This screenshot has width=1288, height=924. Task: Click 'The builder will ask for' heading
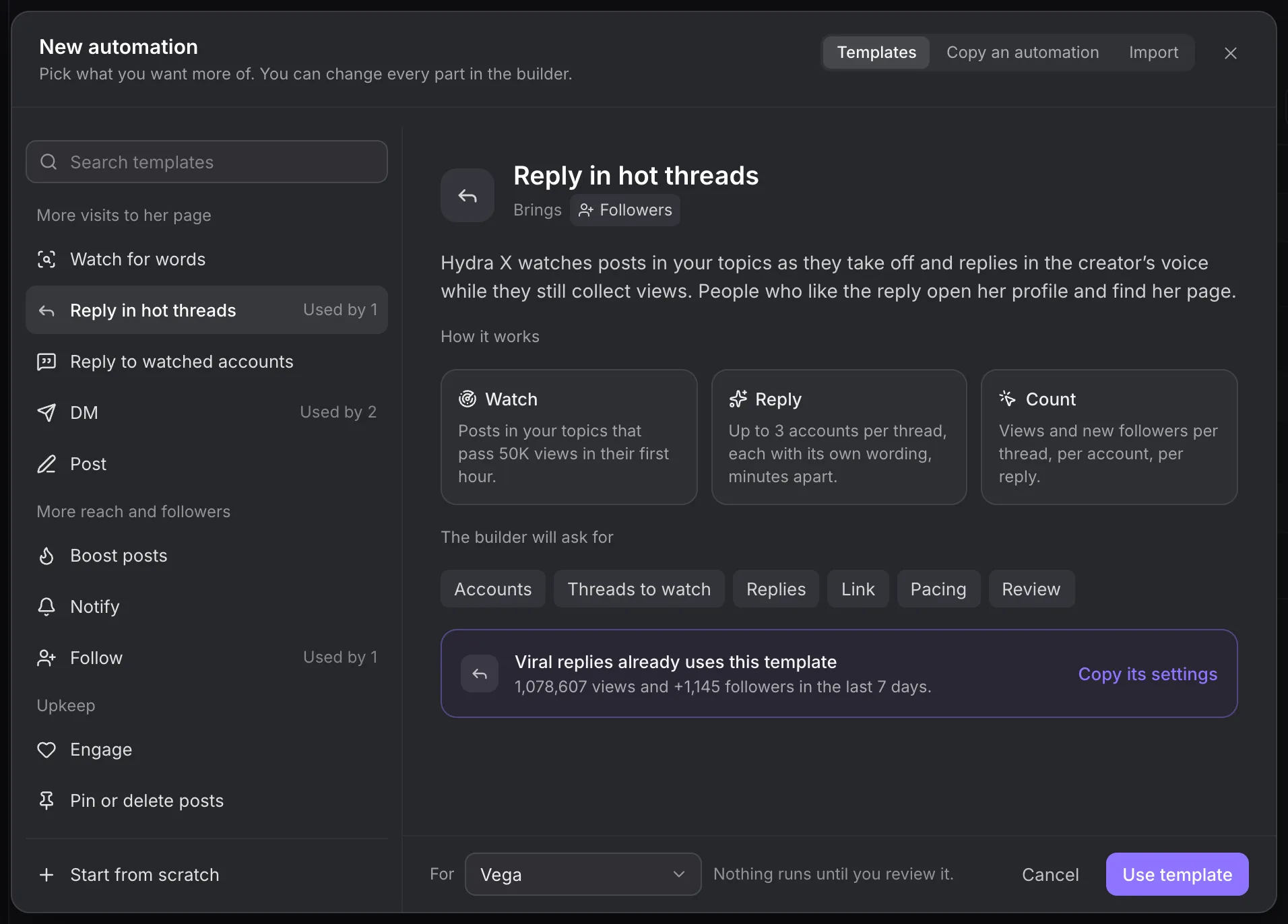tap(527, 537)
